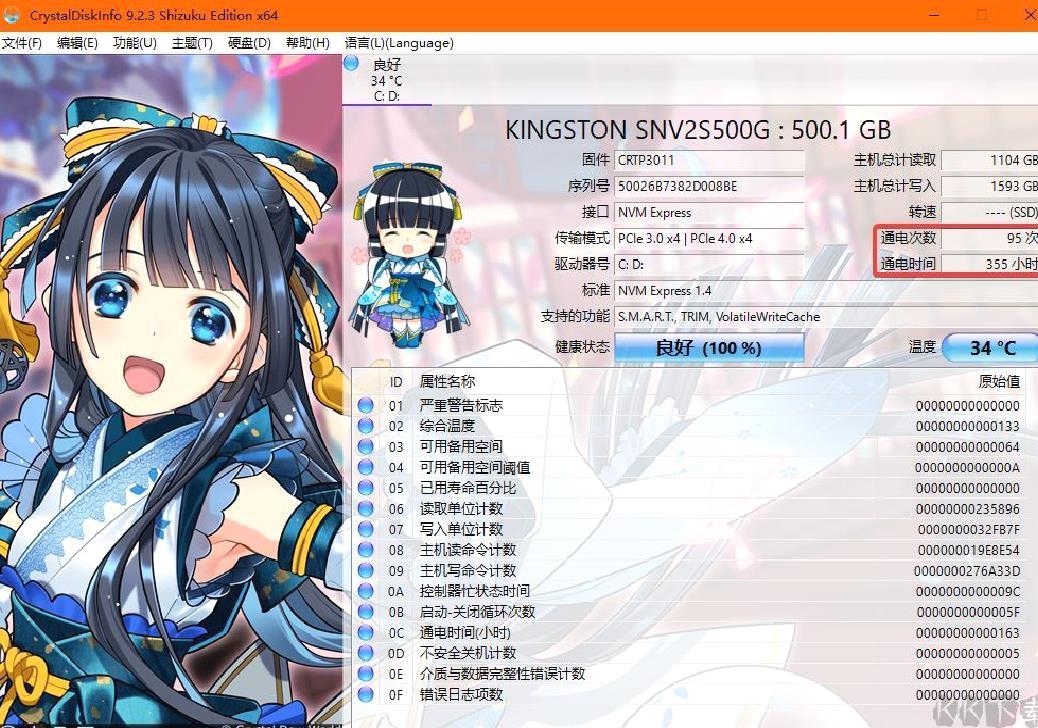Click the transfer mode field PCIe 3.0 x4
Viewport: 1038px width, 728px height.
coord(709,238)
